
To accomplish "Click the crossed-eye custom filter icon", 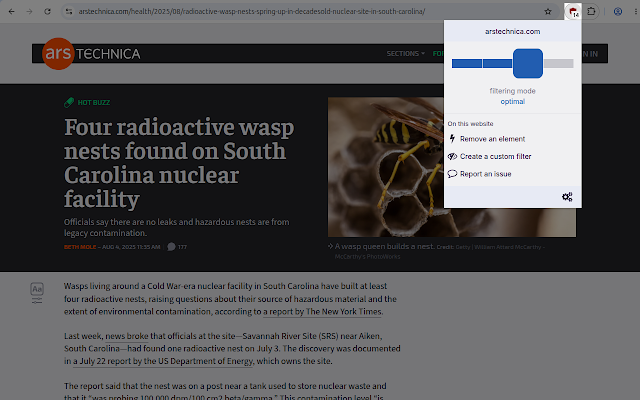I will 452,156.
